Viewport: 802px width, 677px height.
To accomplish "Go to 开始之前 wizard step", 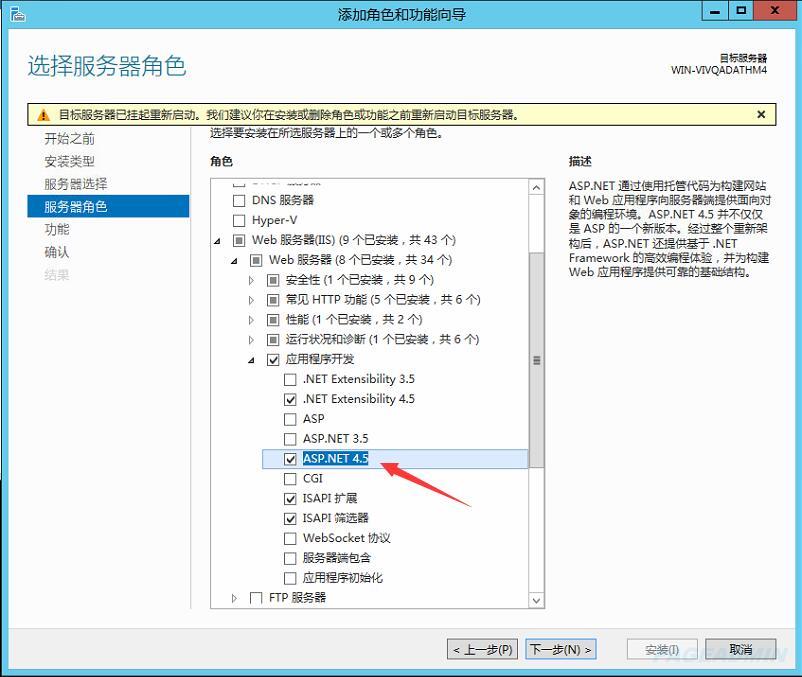I will pyautogui.click(x=70, y=139).
